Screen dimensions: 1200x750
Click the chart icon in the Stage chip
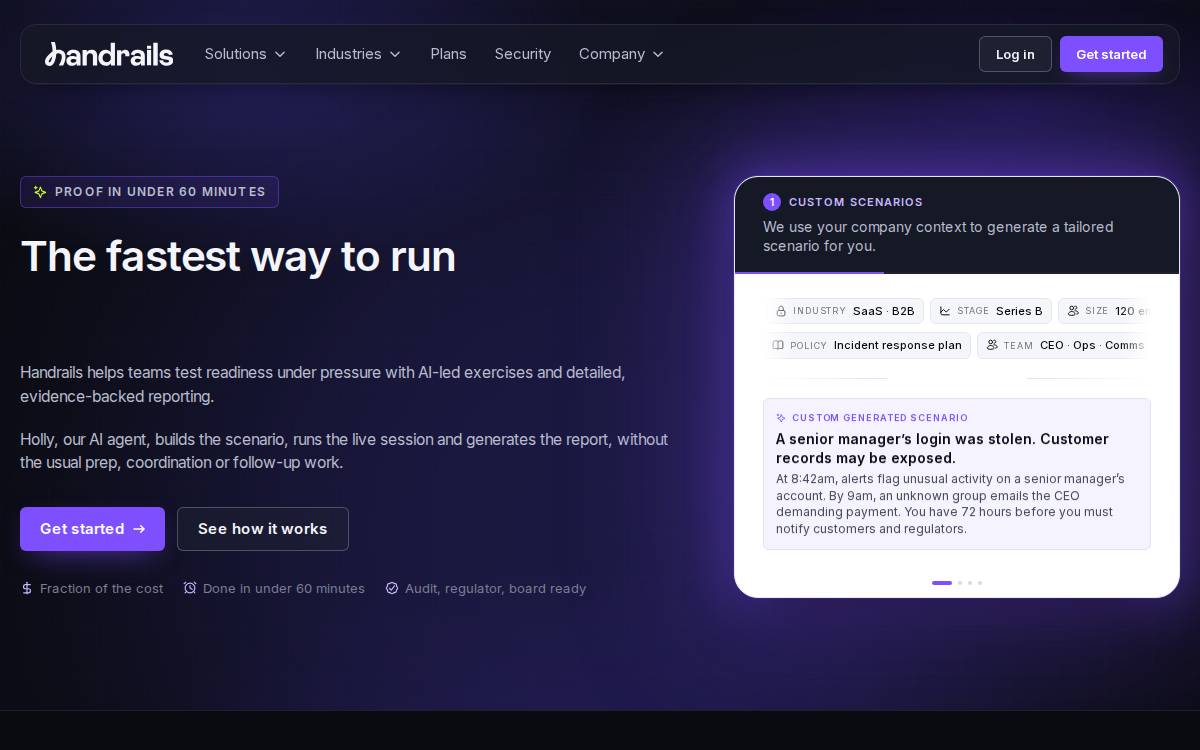click(x=945, y=311)
